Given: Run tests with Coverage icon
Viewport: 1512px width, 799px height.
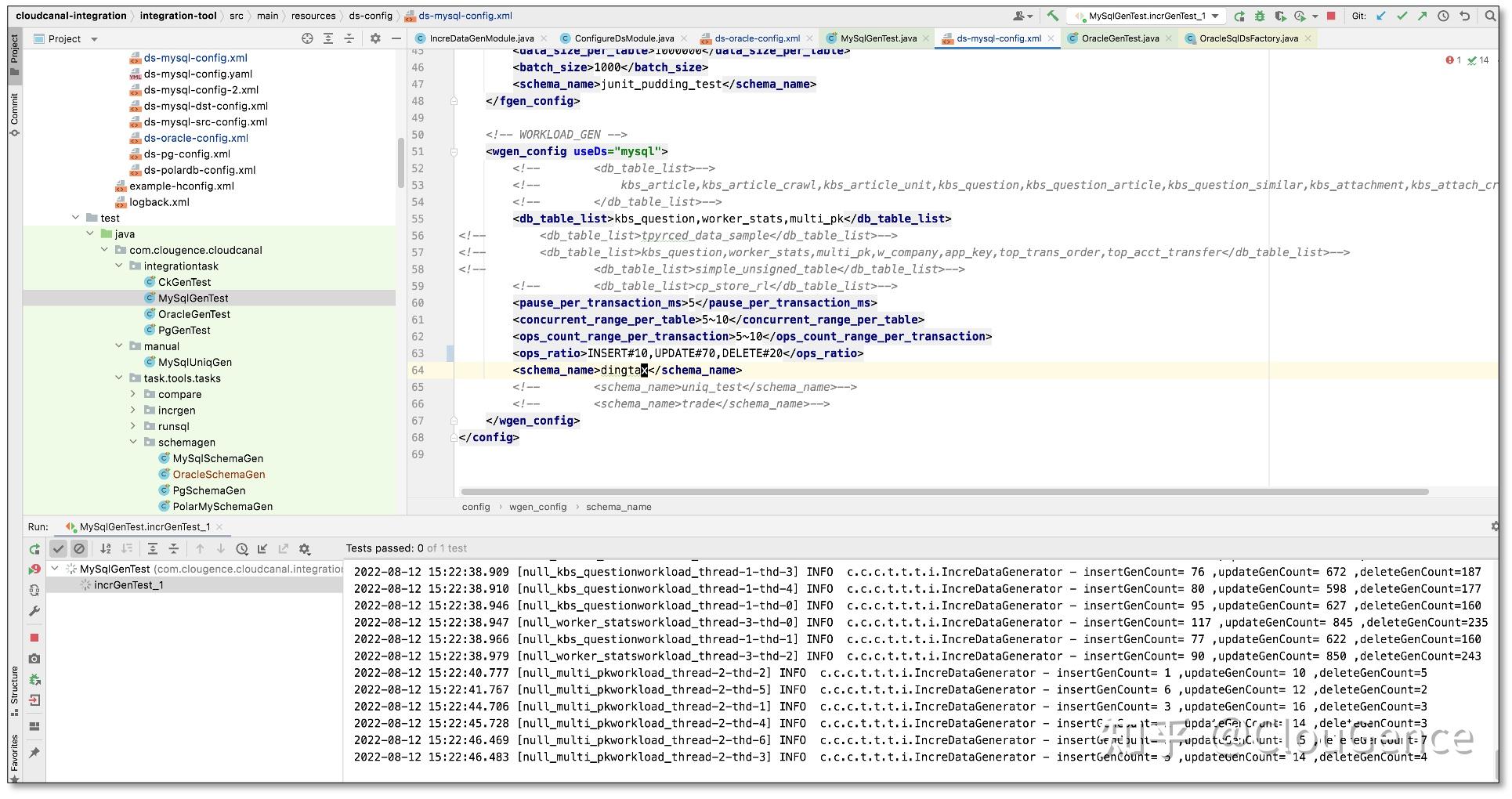Looking at the screenshot, I should click(x=1280, y=16).
